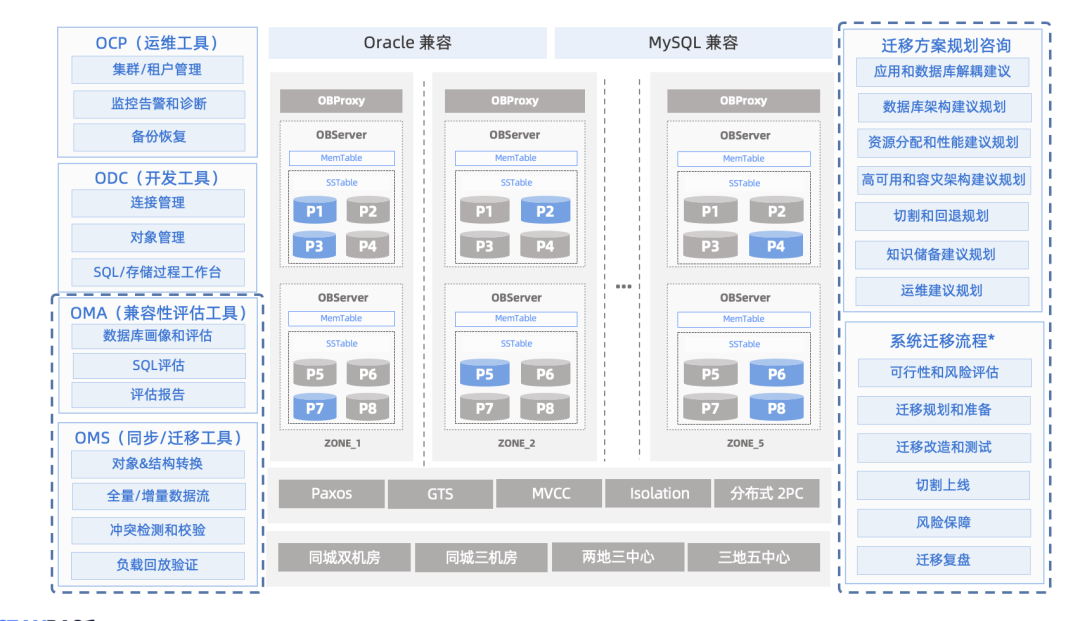
Task: Click the blue P8 partition in ZONE_5
Action: pos(776,408)
